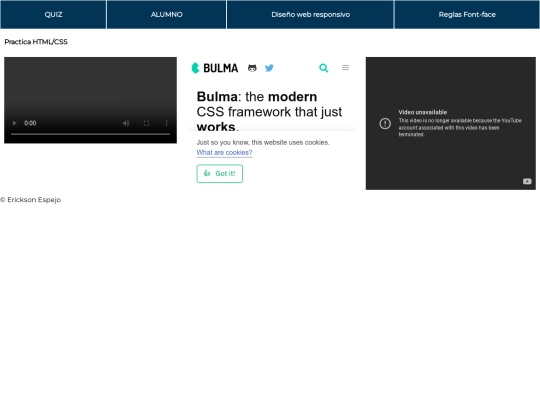Open the ALUMNO navigation item
540x405 pixels.
tap(166, 14)
